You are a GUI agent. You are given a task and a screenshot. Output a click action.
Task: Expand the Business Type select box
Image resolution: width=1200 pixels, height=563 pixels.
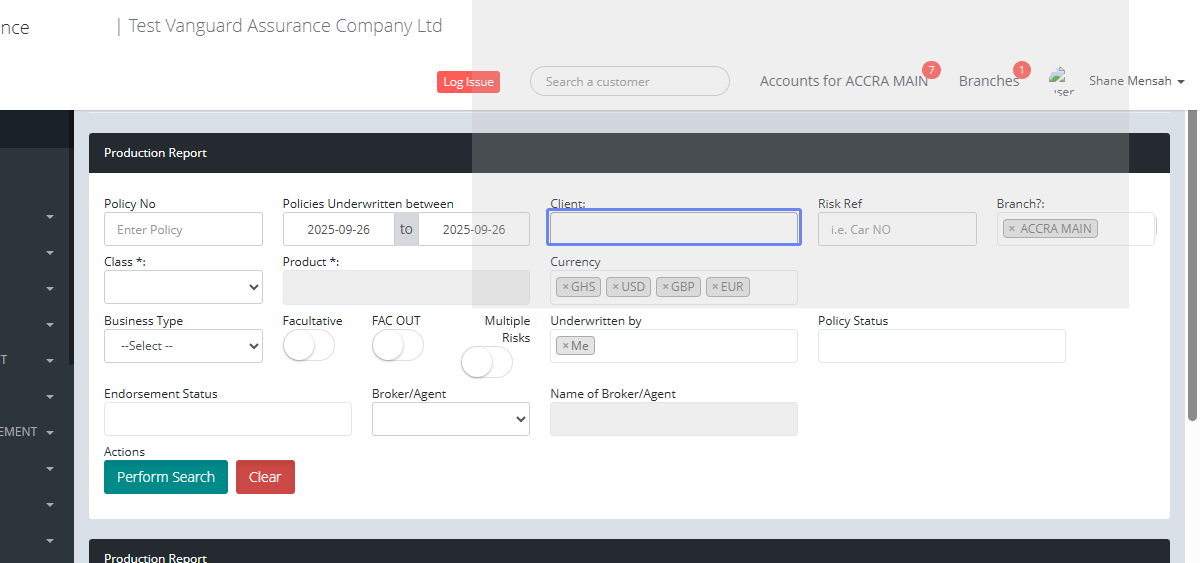(x=183, y=346)
